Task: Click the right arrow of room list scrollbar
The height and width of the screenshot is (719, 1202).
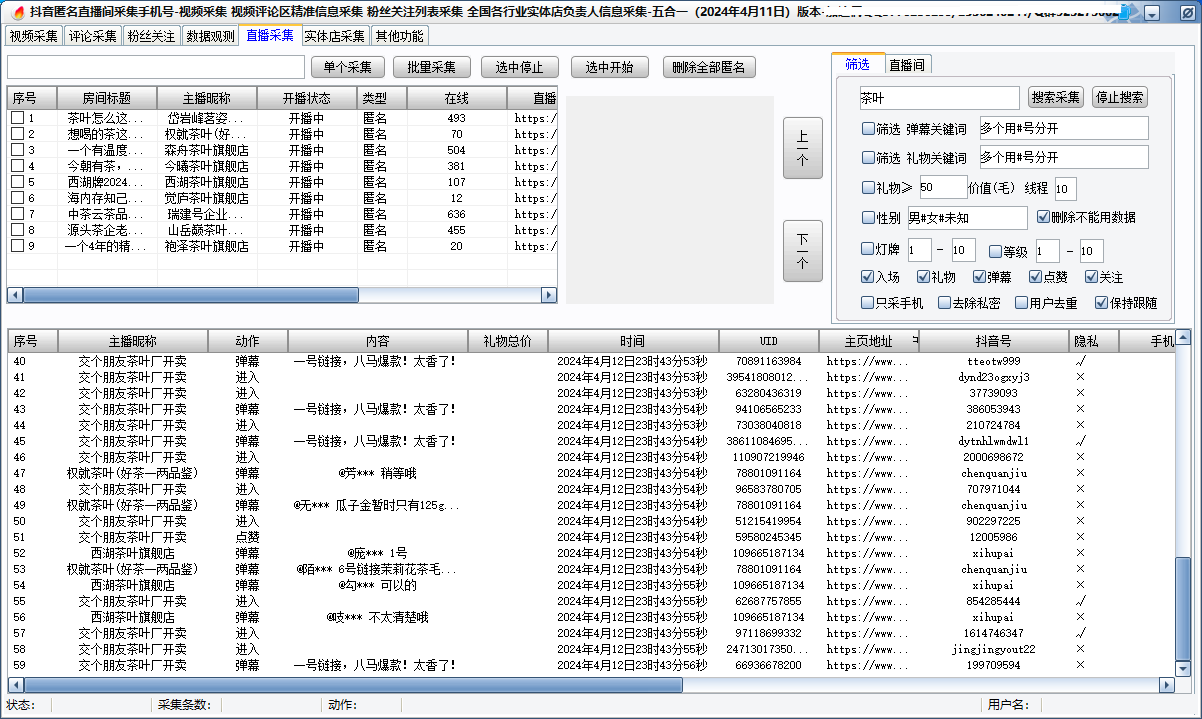Action: click(x=549, y=295)
